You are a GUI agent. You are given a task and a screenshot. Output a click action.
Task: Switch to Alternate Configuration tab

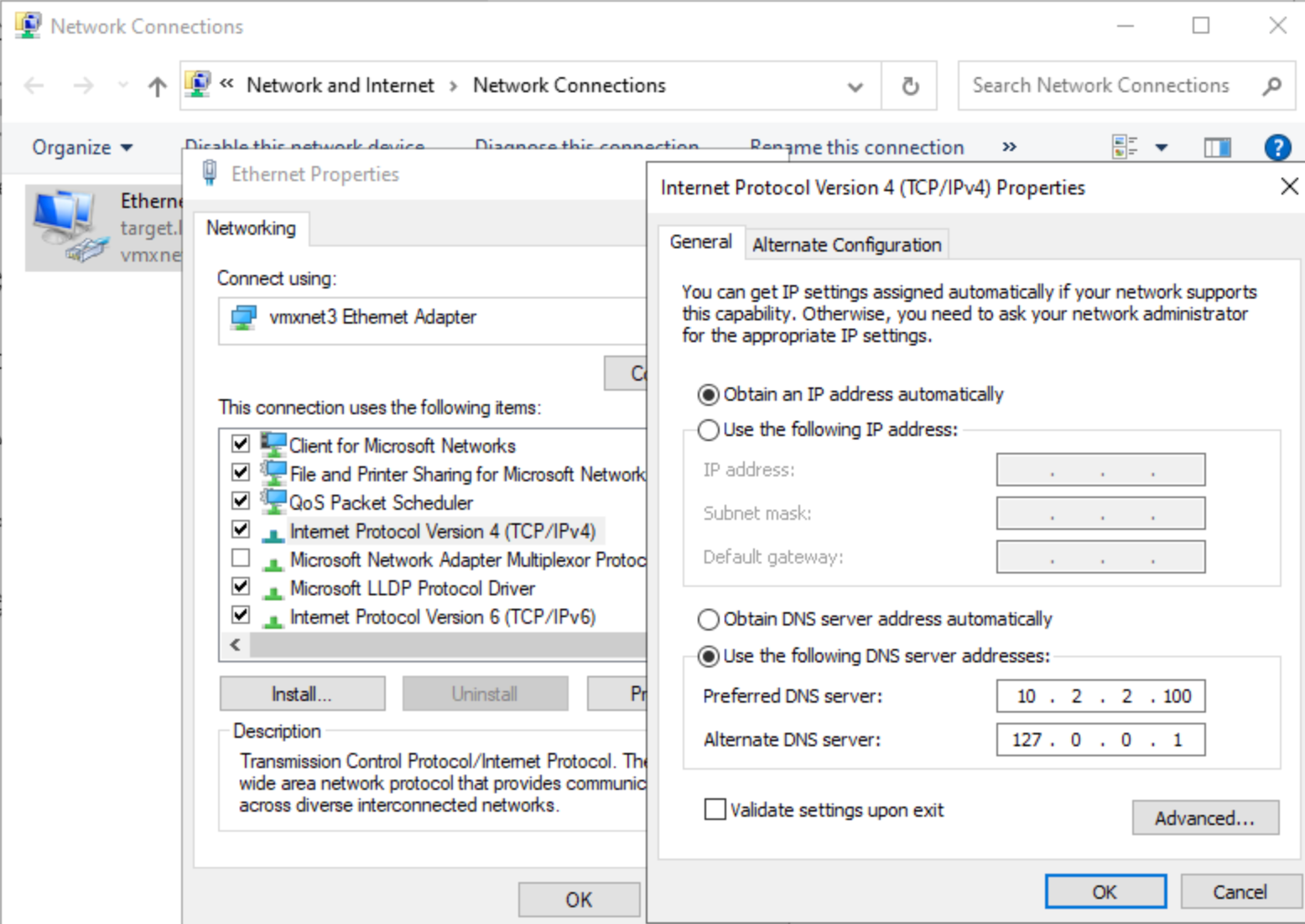846,245
